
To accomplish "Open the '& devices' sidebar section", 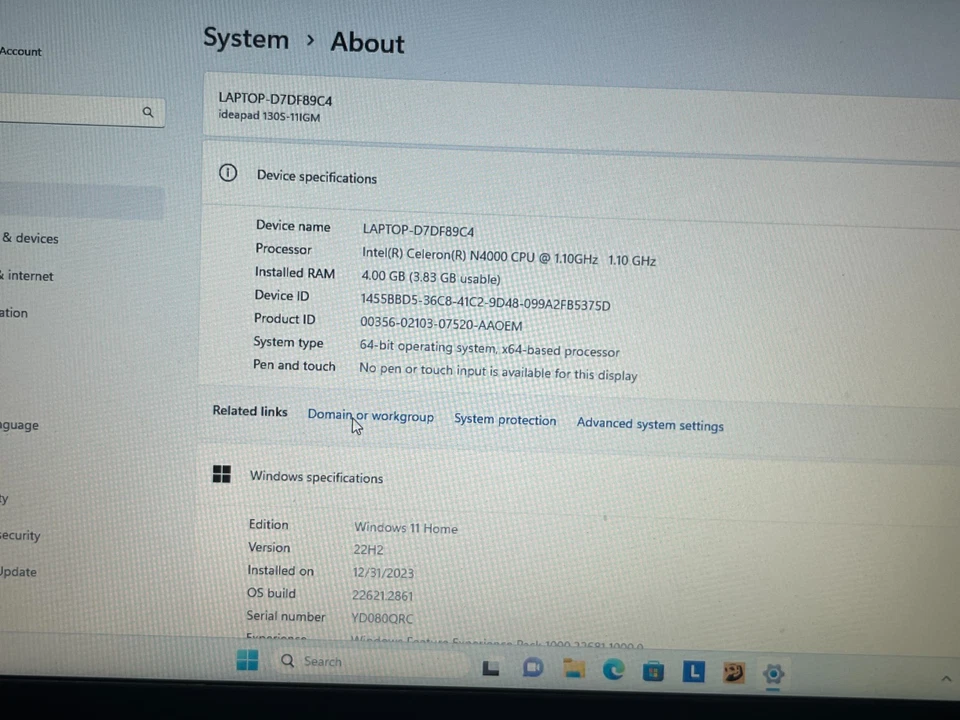I will click(30, 238).
